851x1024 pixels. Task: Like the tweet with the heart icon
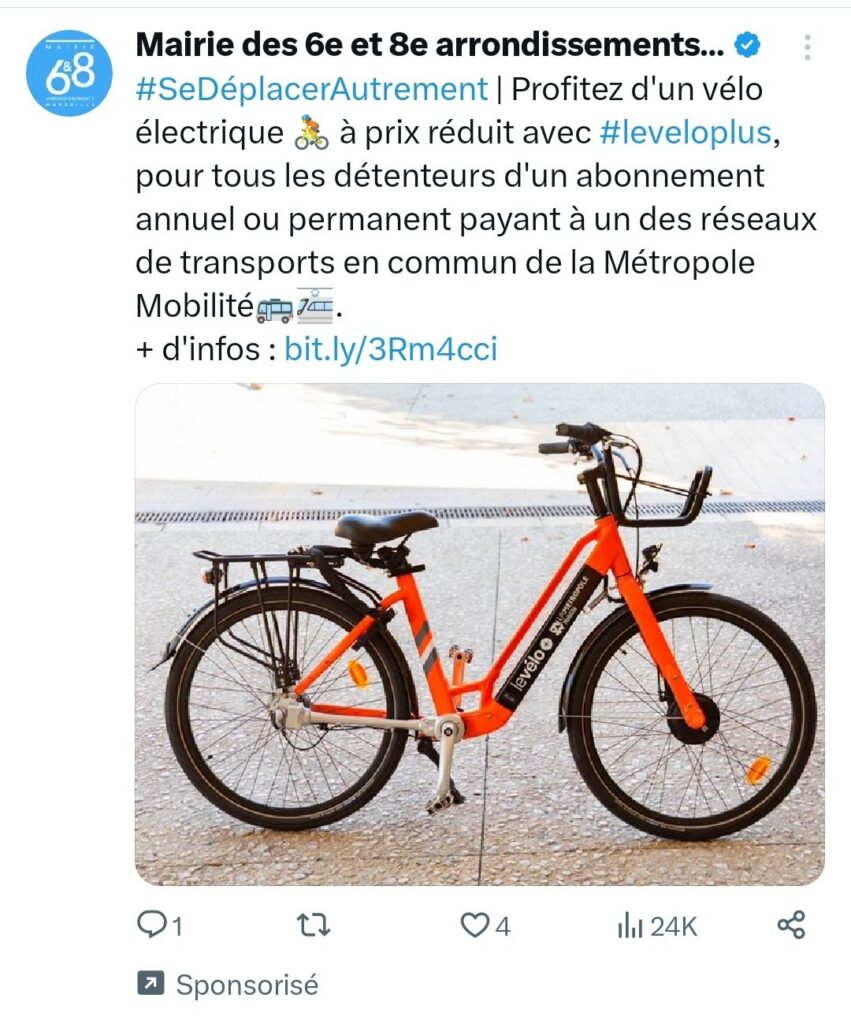click(x=474, y=925)
